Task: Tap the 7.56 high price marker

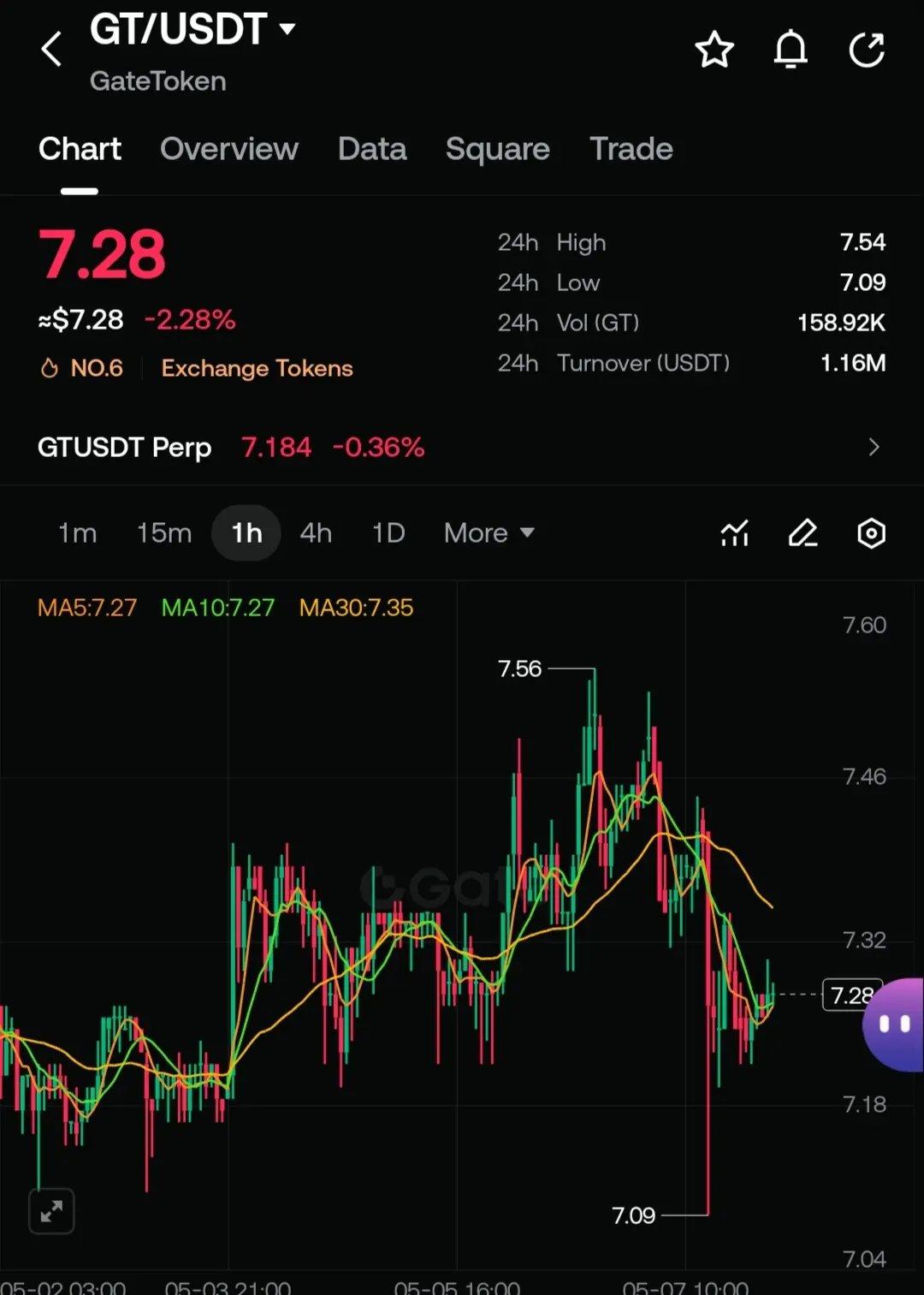Action: pos(519,668)
